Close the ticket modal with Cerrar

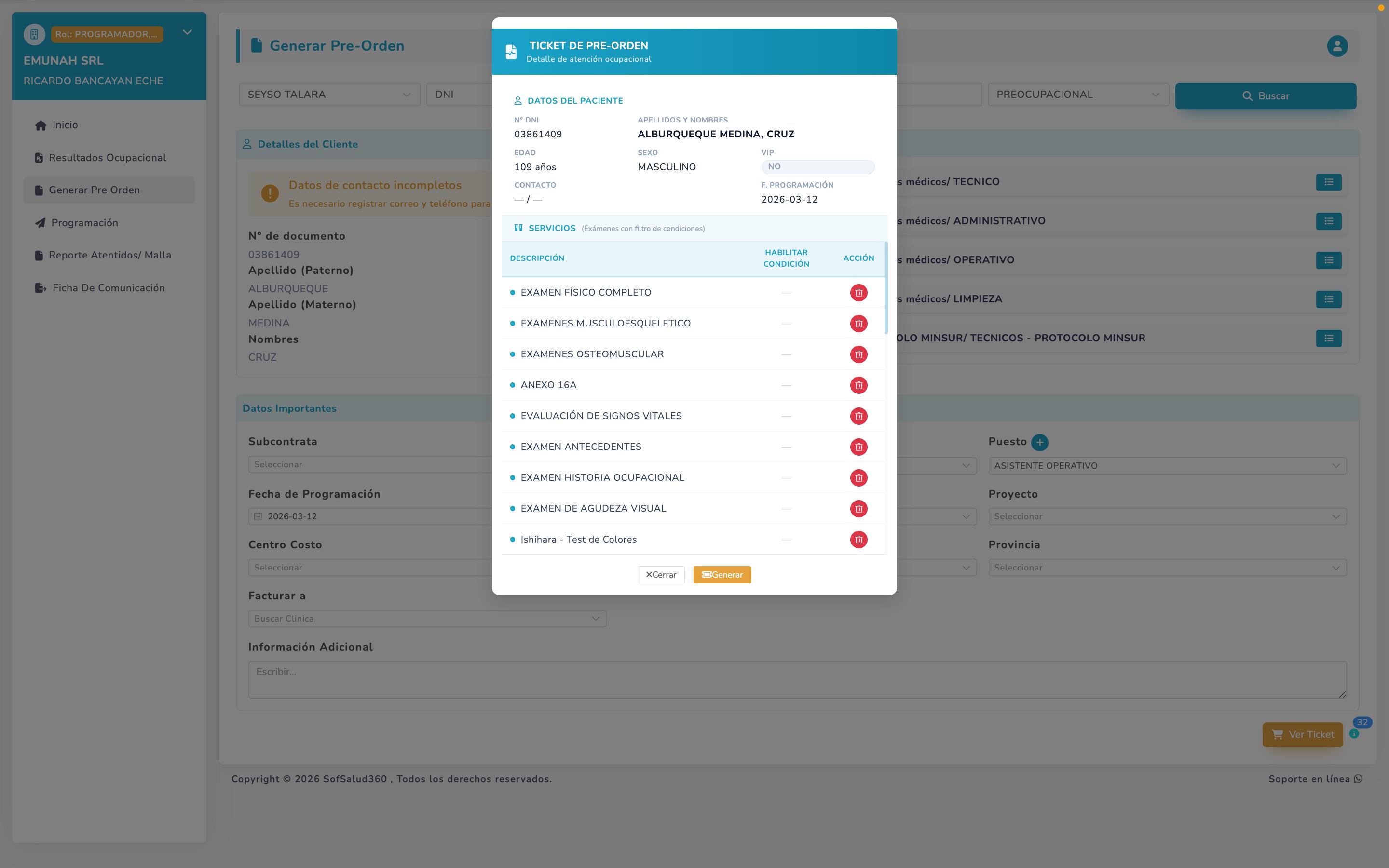[x=661, y=575]
